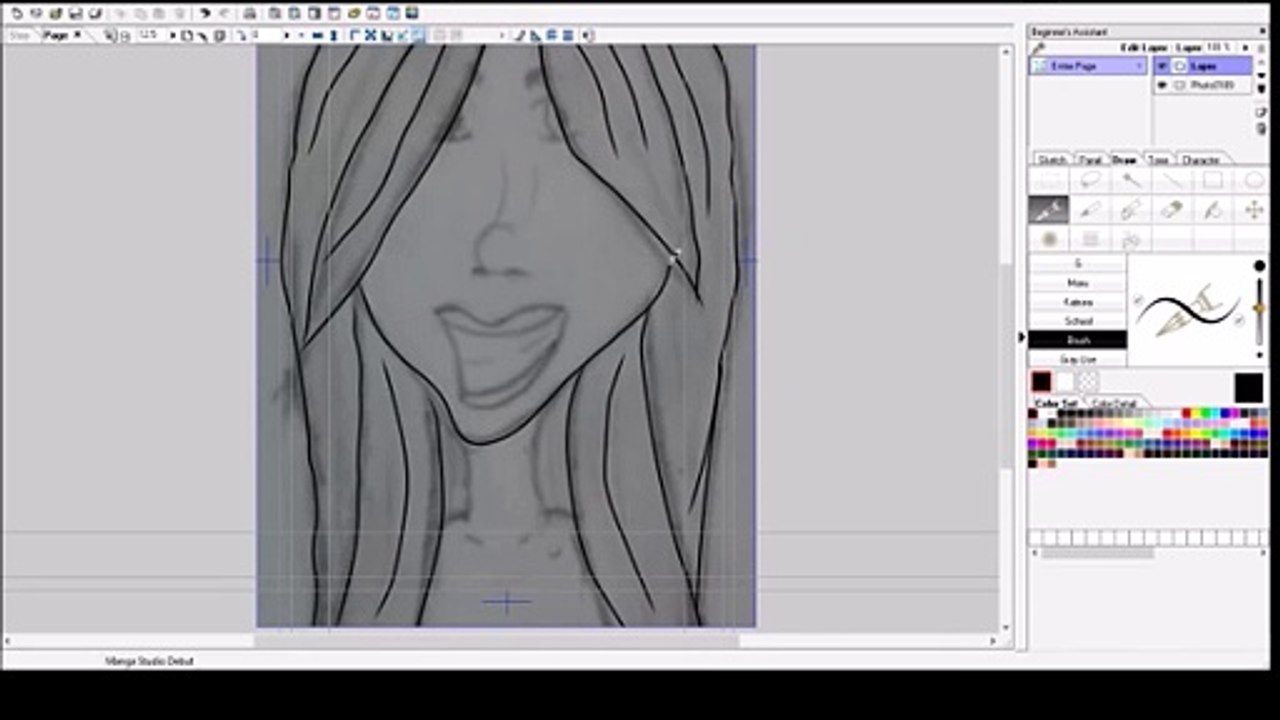Select the Fill bucket tool
The height and width of the screenshot is (720, 1280).
(1213, 210)
